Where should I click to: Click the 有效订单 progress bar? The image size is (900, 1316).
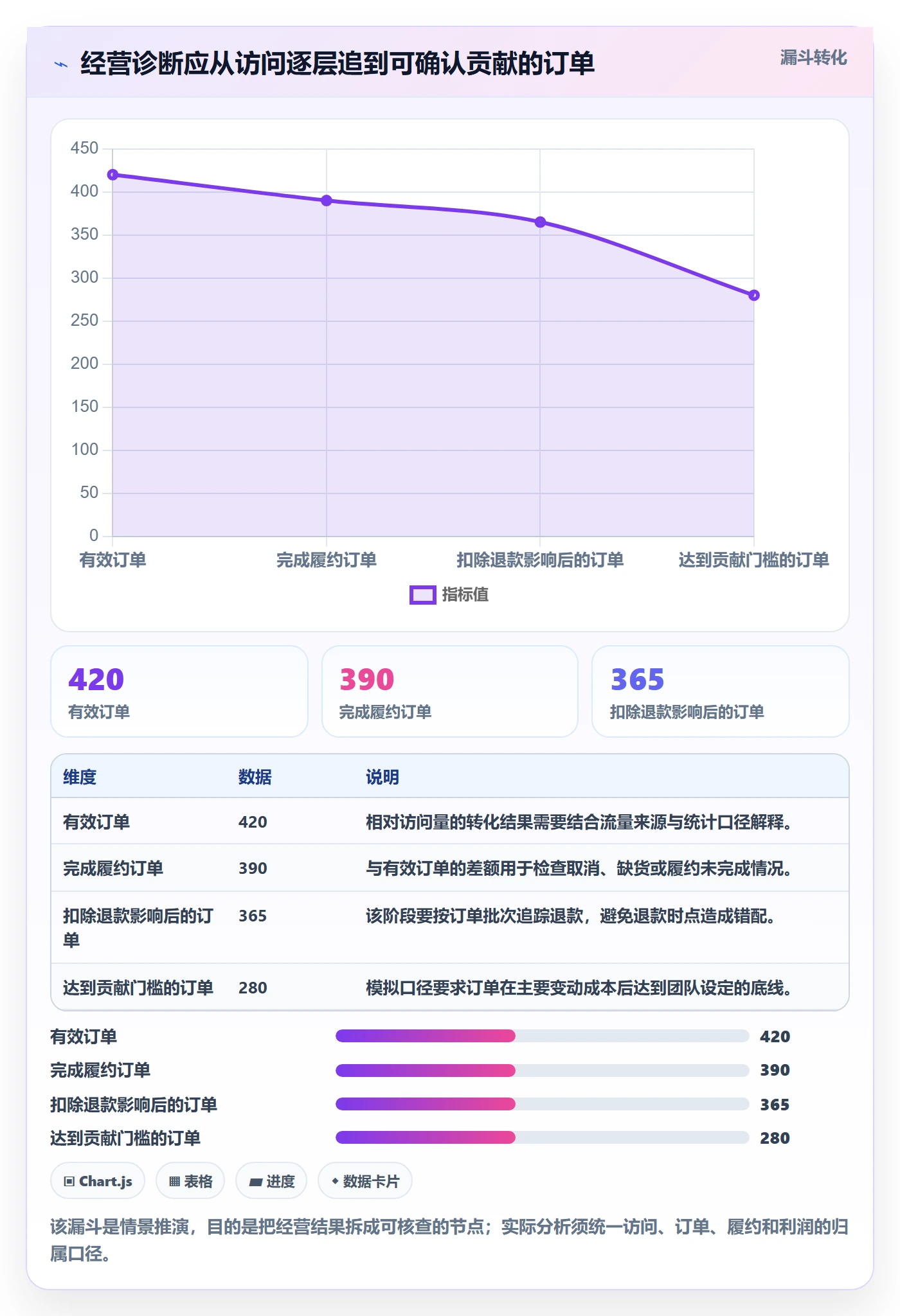542,1036
